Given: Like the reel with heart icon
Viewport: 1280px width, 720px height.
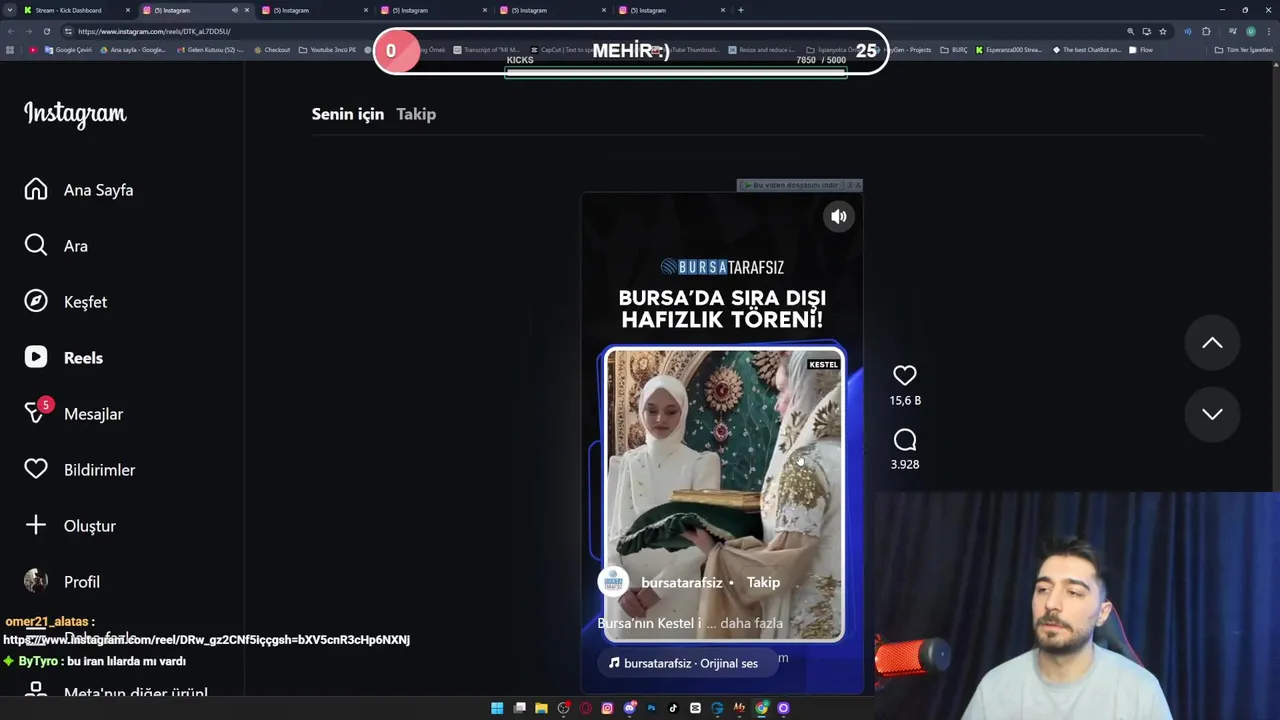Looking at the screenshot, I should pos(905,376).
